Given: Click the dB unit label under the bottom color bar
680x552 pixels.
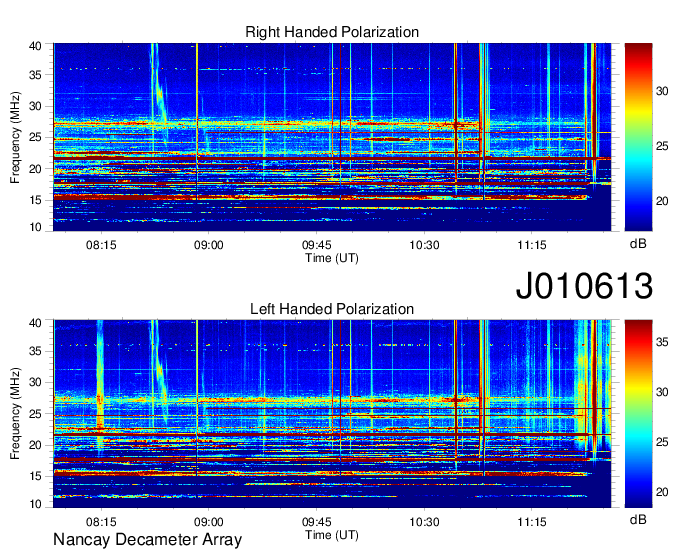Looking at the screenshot, I should tap(638, 519).
